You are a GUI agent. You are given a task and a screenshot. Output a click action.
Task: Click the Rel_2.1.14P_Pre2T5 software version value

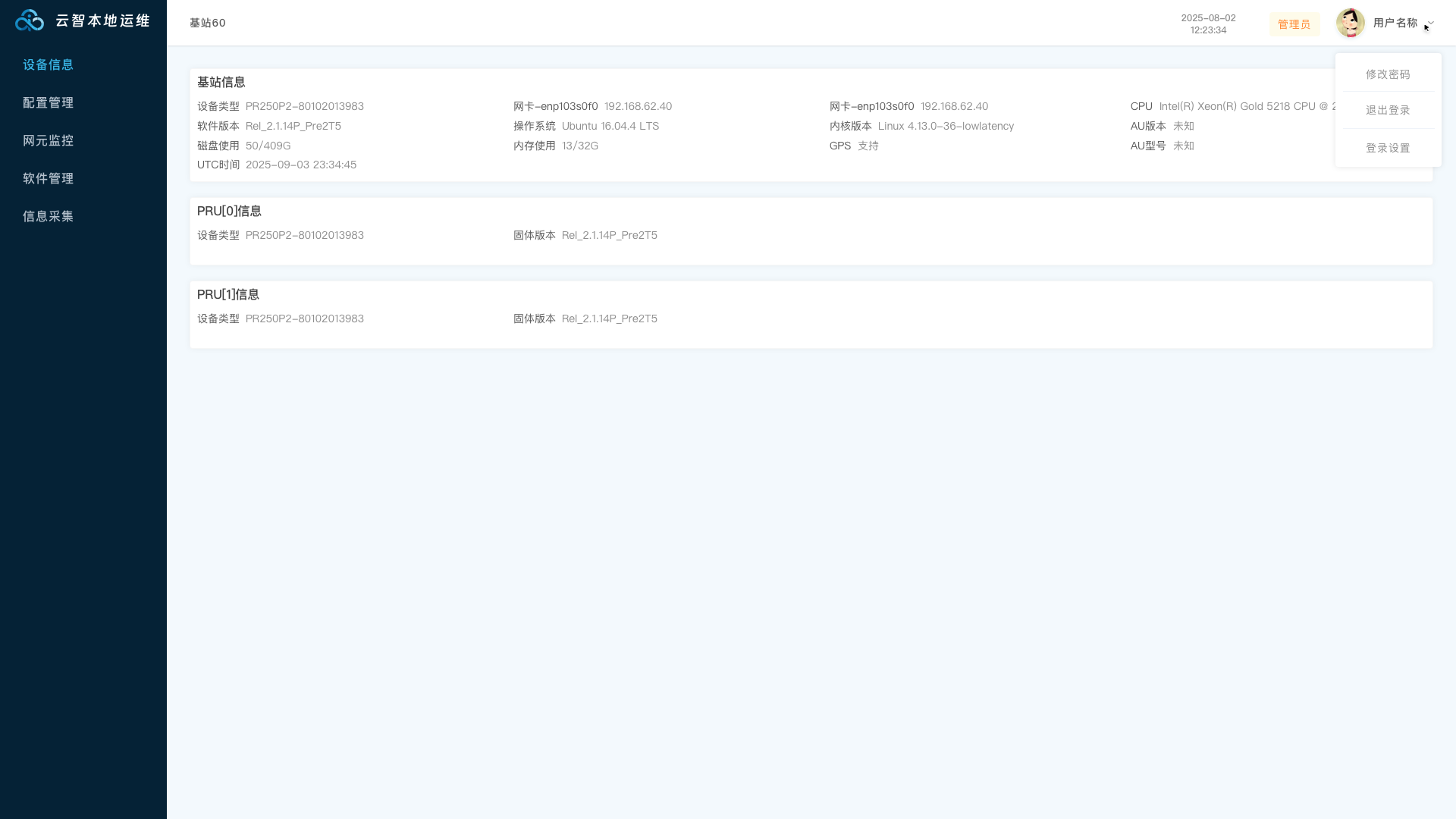pos(293,126)
